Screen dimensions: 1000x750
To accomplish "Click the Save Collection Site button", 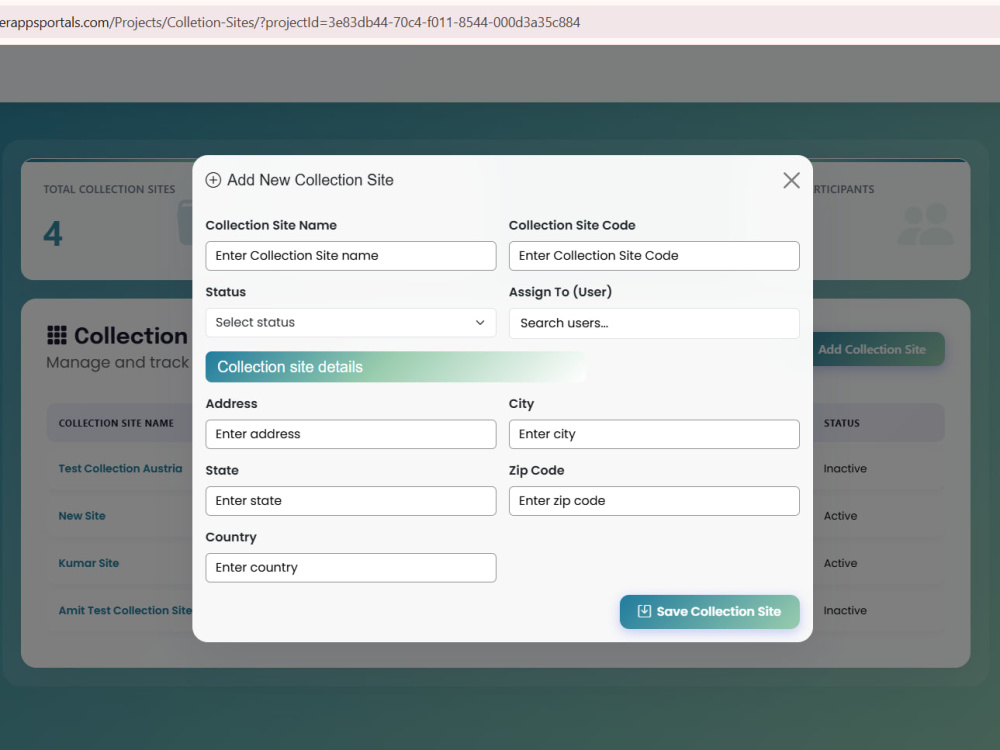I will tap(709, 612).
